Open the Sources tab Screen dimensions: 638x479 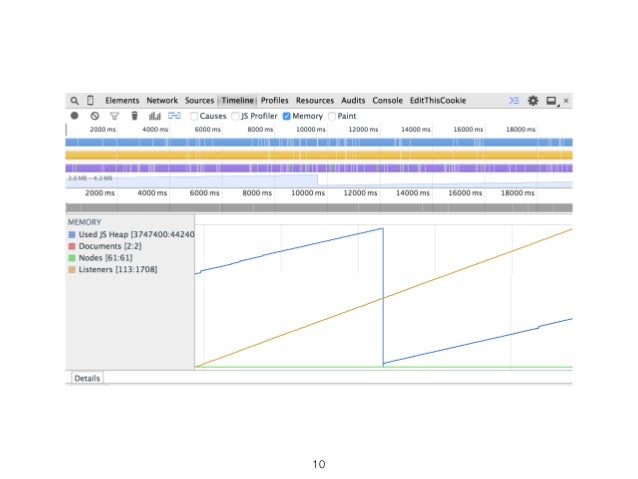[x=199, y=101]
